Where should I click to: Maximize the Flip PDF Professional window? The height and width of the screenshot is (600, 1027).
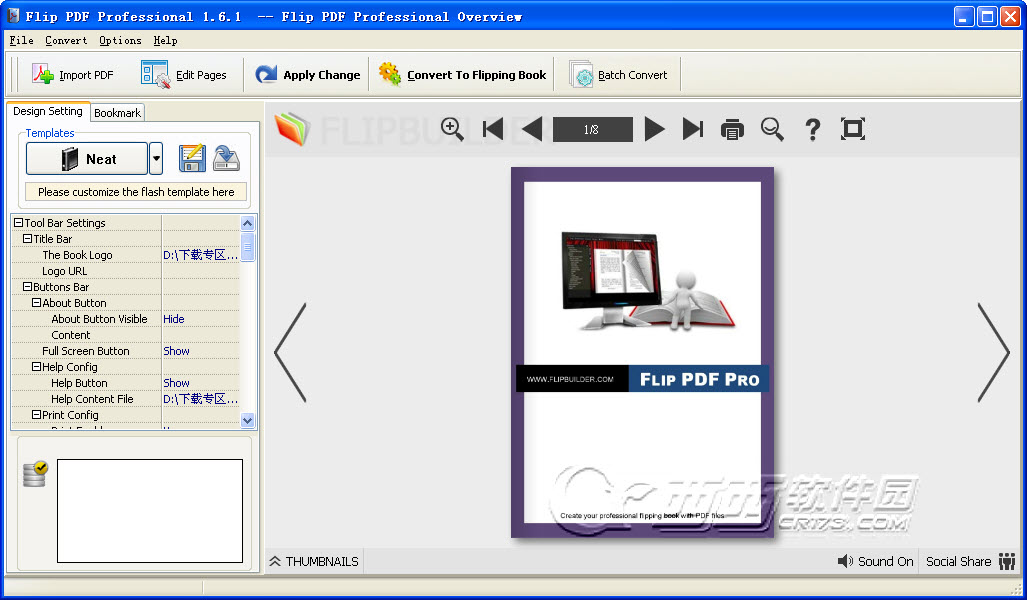pos(986,16)
